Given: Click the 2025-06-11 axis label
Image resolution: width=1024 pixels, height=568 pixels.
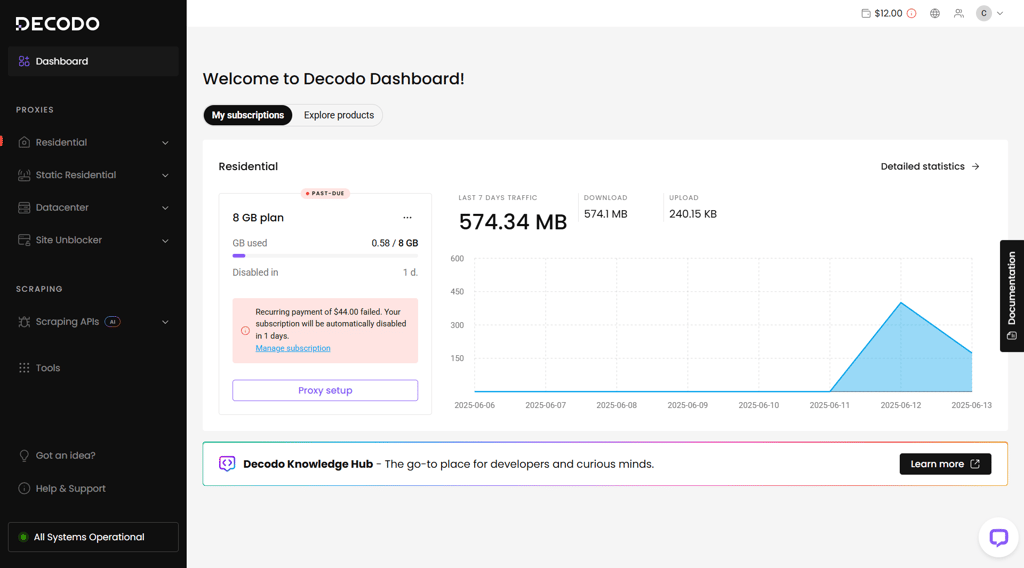Looking at the screenshot, I should click(829, 405).
